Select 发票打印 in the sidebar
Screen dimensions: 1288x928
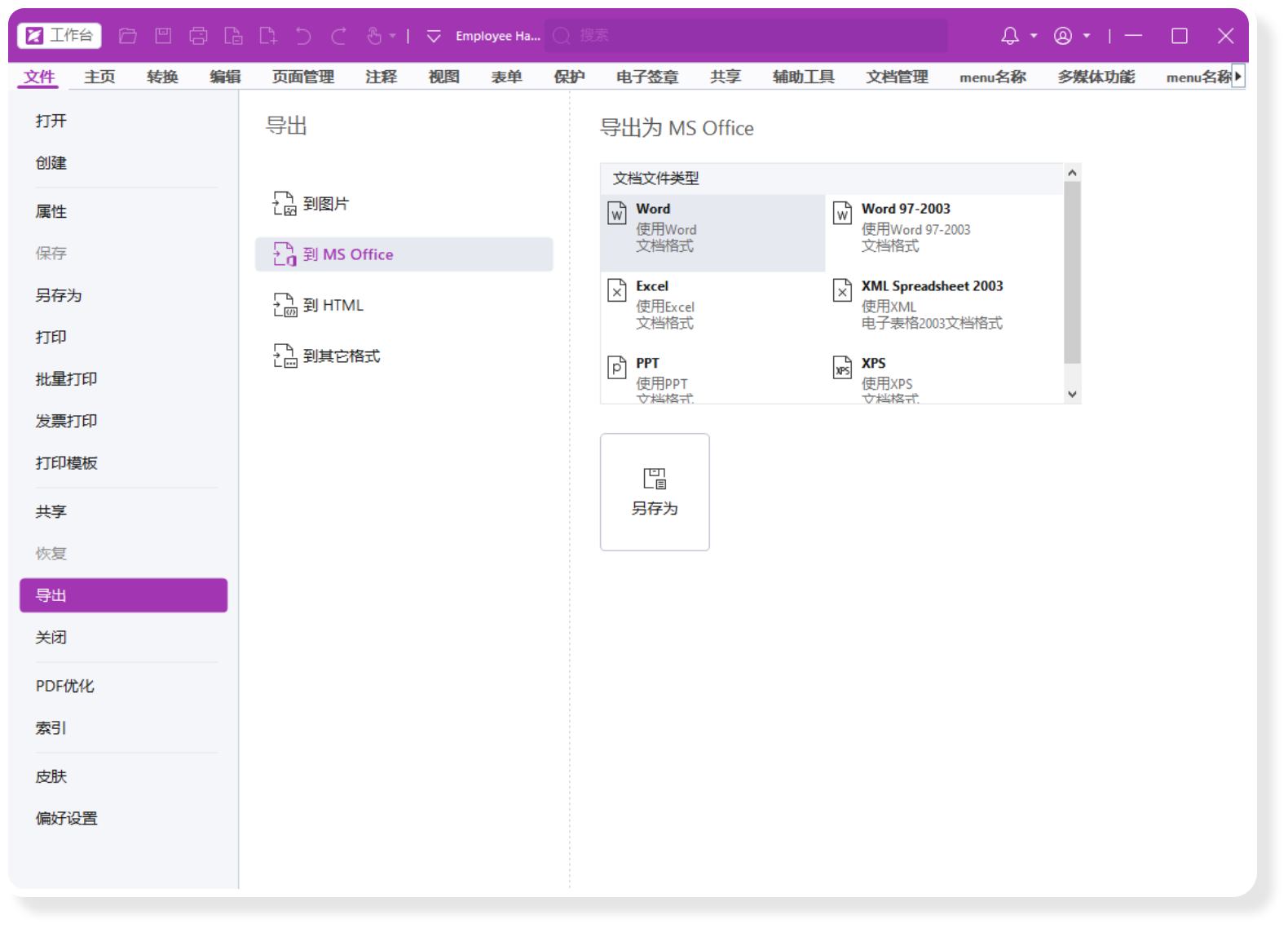pyautogui.click(x=124, y=421)
